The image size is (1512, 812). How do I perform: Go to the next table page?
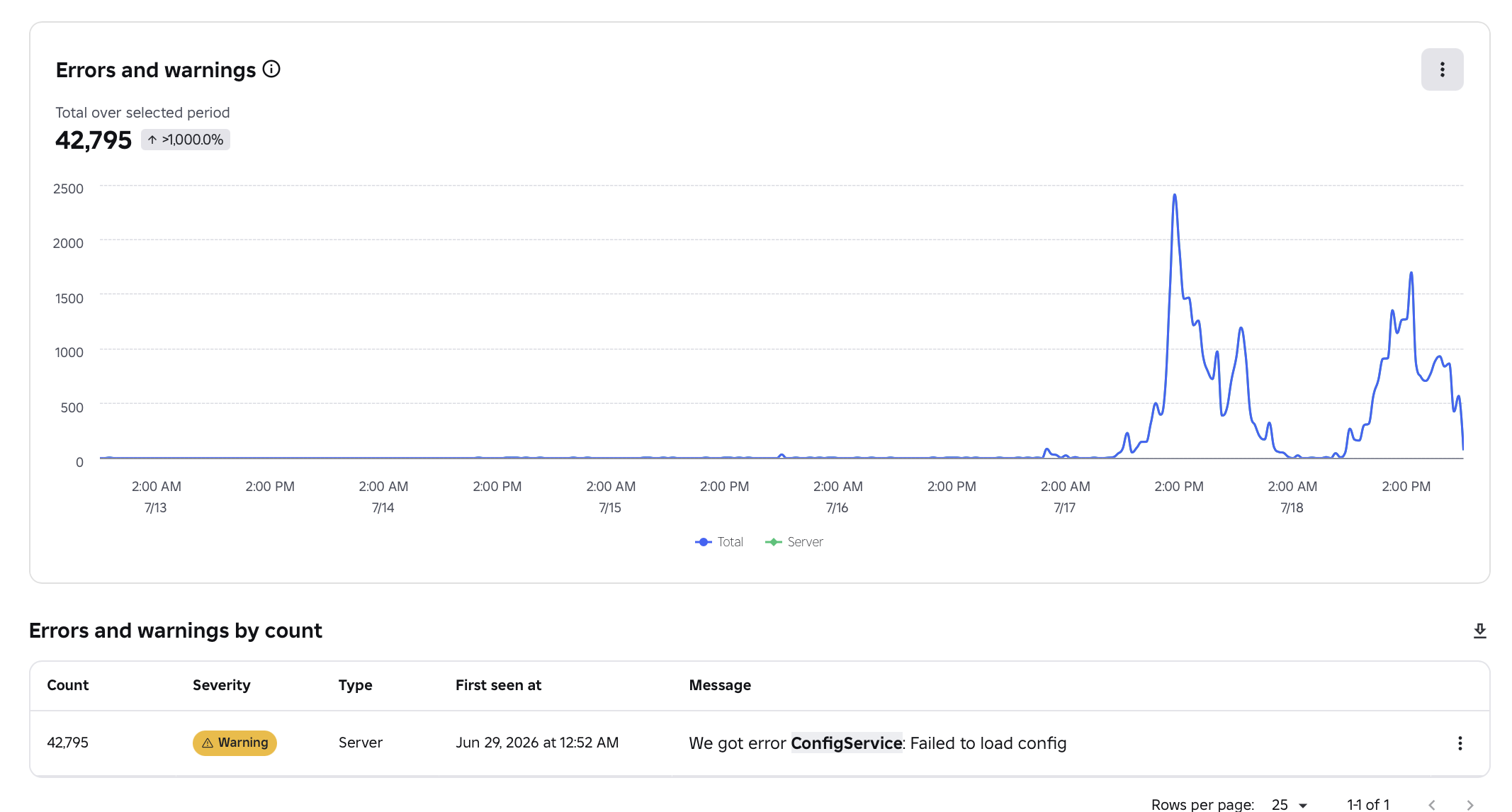click(x=1469, y=804)
